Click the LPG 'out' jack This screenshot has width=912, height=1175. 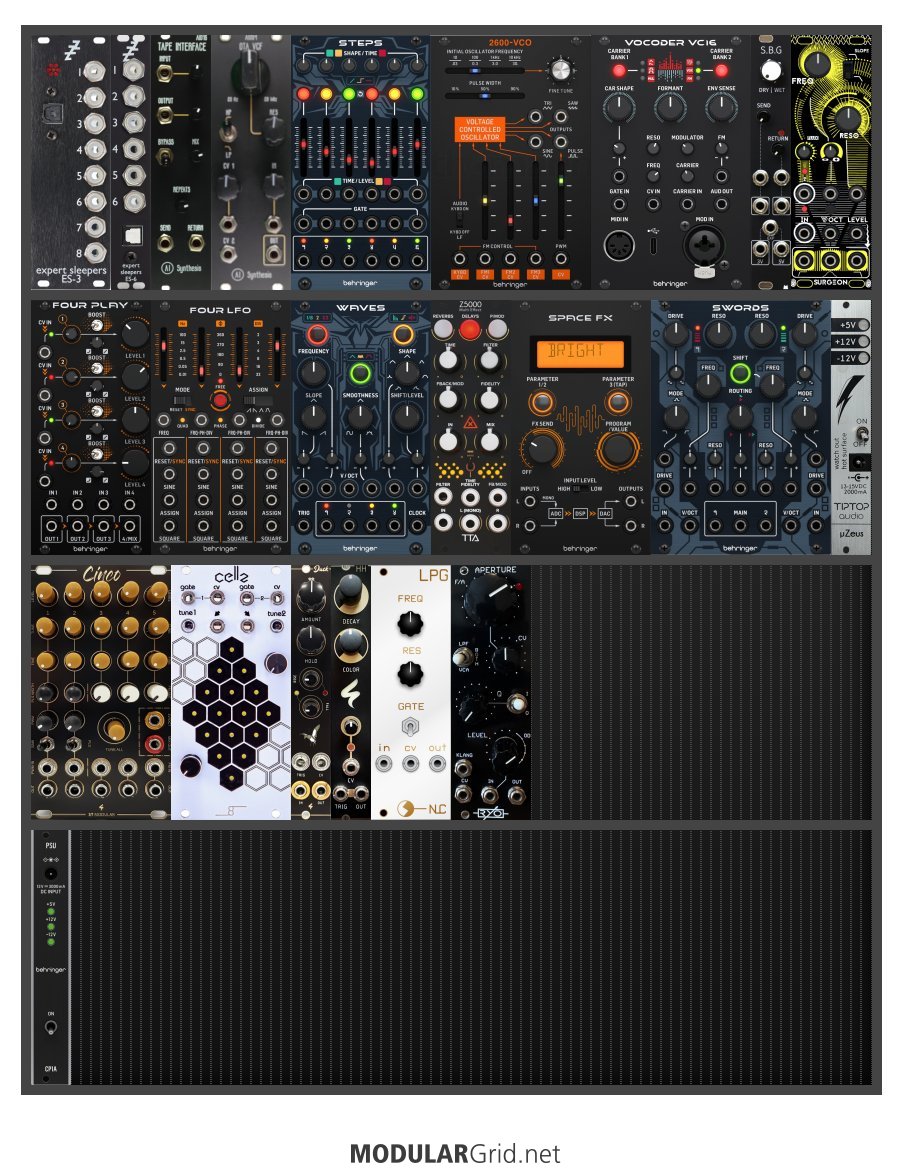[437, 764]
